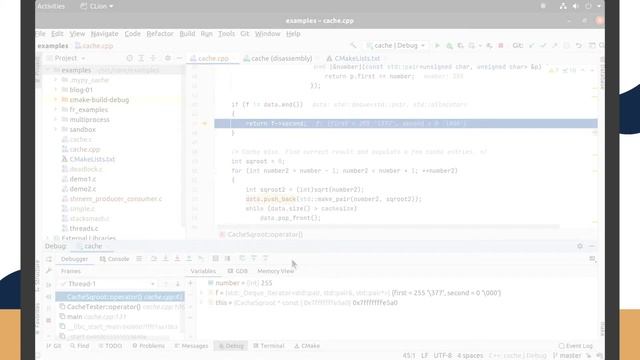
Task: Switch to the GDB tab
Action: 238,271
